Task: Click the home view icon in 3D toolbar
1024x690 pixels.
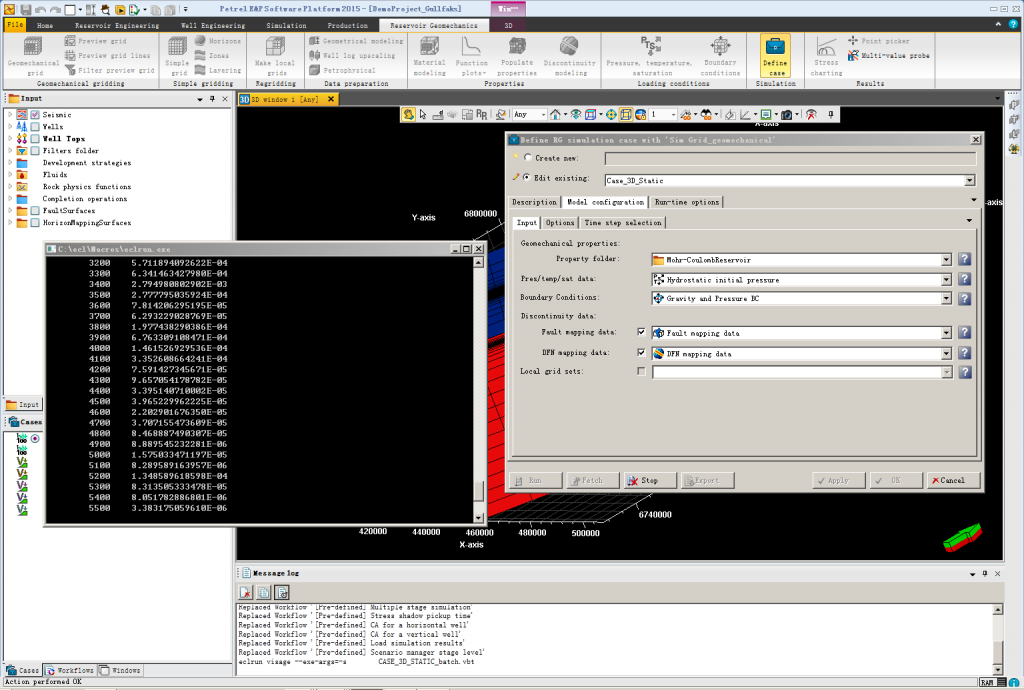Action: (555, 114)
